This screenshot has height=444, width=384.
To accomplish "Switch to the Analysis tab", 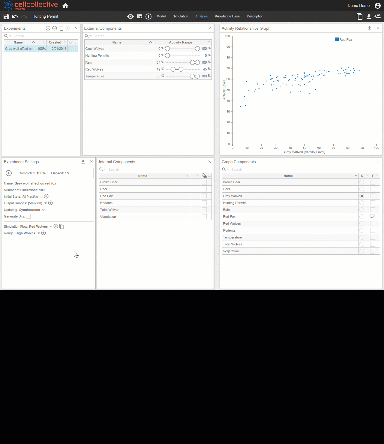I will click(x=201, y=16).
